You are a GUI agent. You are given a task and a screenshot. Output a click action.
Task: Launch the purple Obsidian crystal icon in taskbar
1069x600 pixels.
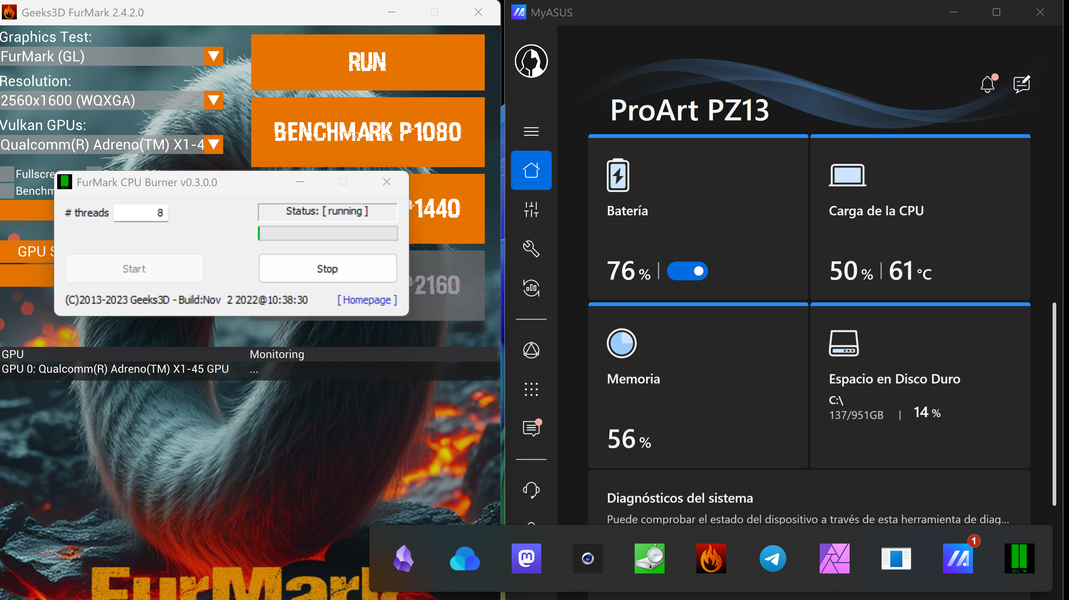point(404,559)
